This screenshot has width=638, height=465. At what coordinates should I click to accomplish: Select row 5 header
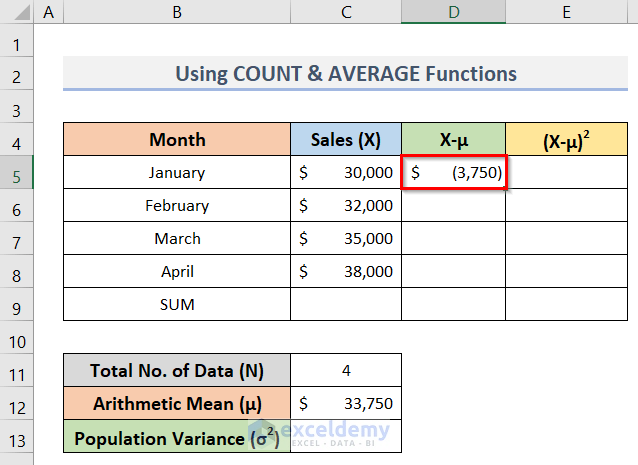click(x=17, y=172)
